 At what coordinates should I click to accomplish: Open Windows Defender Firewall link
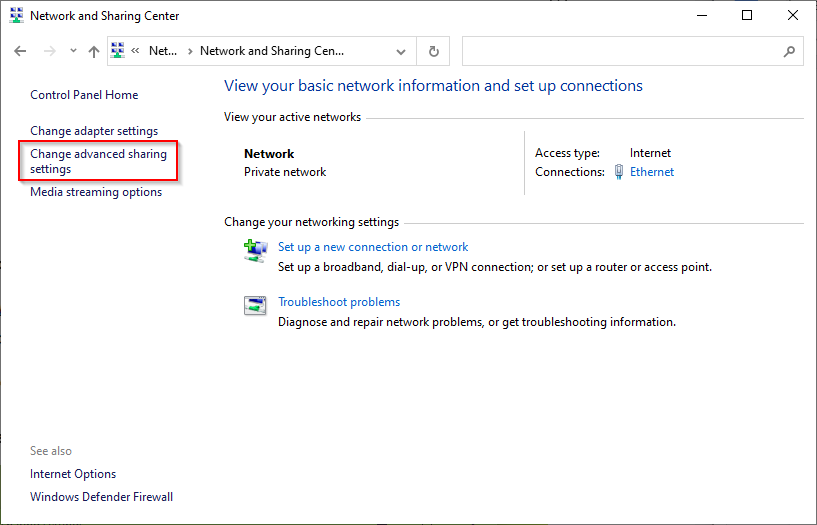(101, 497)
